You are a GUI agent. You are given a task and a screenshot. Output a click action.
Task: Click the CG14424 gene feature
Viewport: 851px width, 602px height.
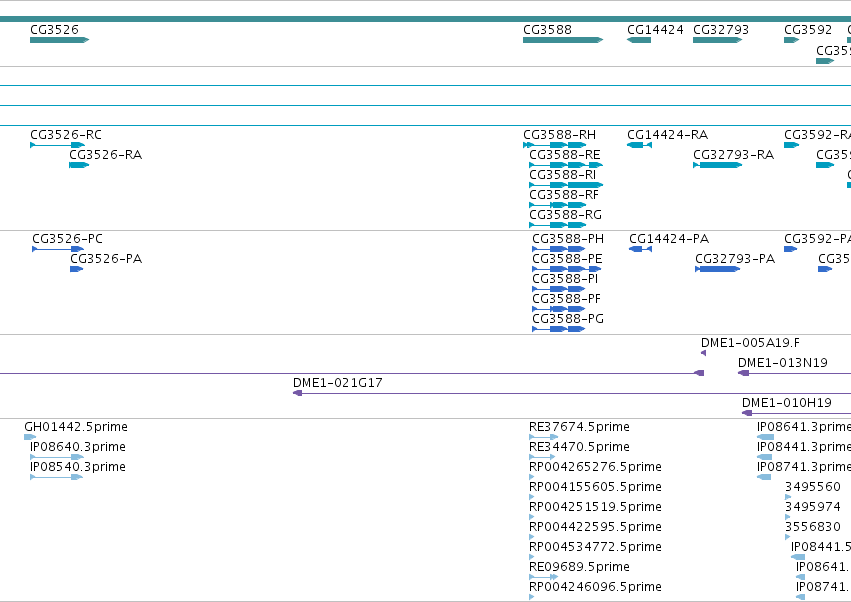click(x=639, y=40)
